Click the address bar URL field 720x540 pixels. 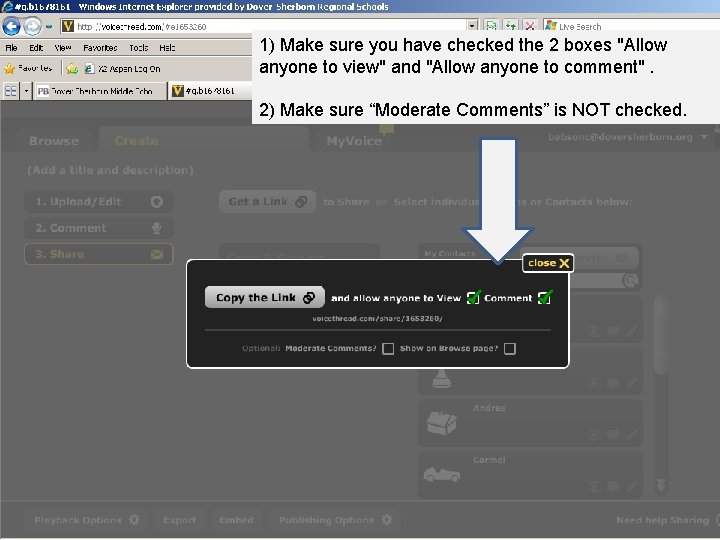click(269, 26)
